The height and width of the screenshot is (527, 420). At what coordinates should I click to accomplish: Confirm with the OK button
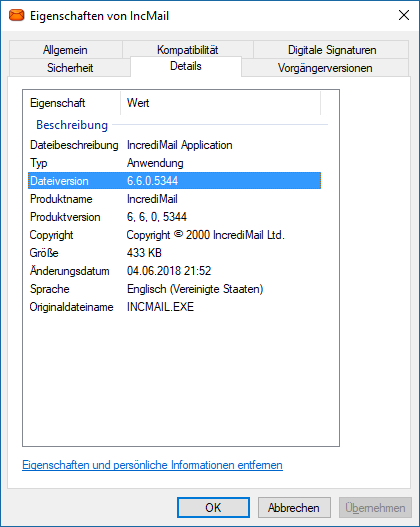pyautogui.click(x=213, y=508)
